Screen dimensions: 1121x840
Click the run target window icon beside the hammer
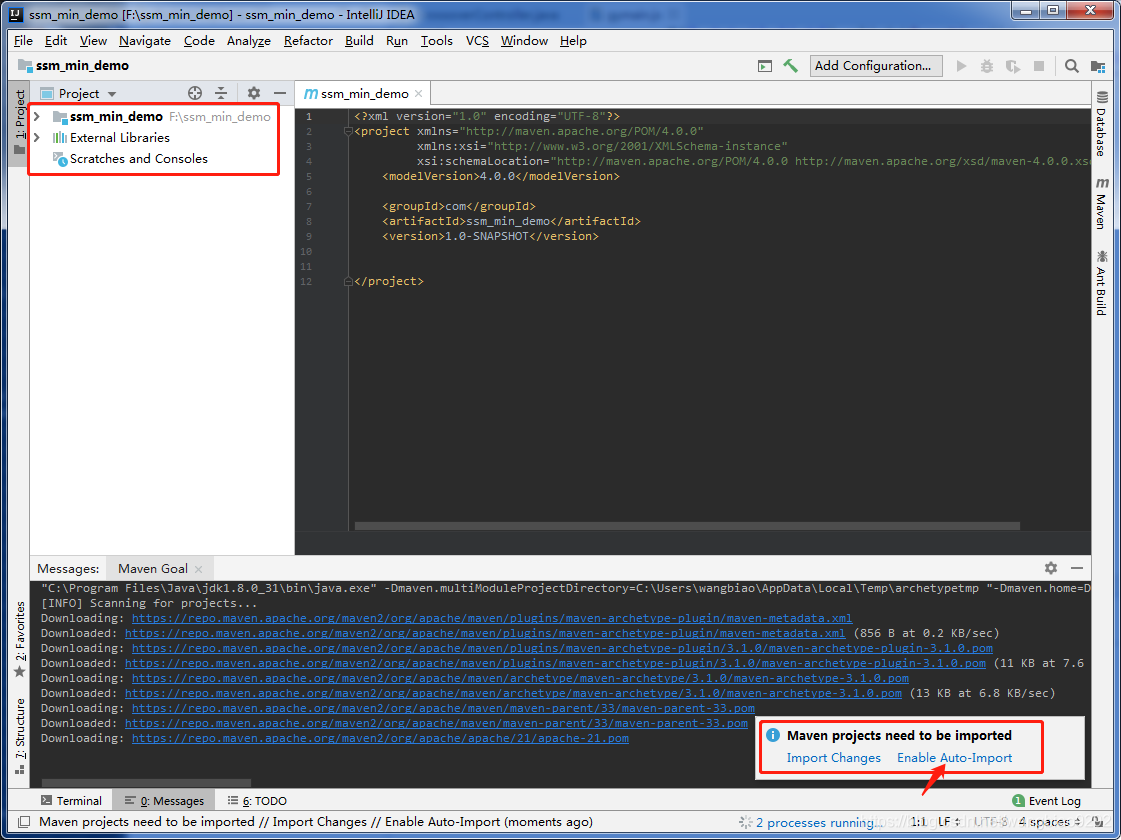coord(765,66)
